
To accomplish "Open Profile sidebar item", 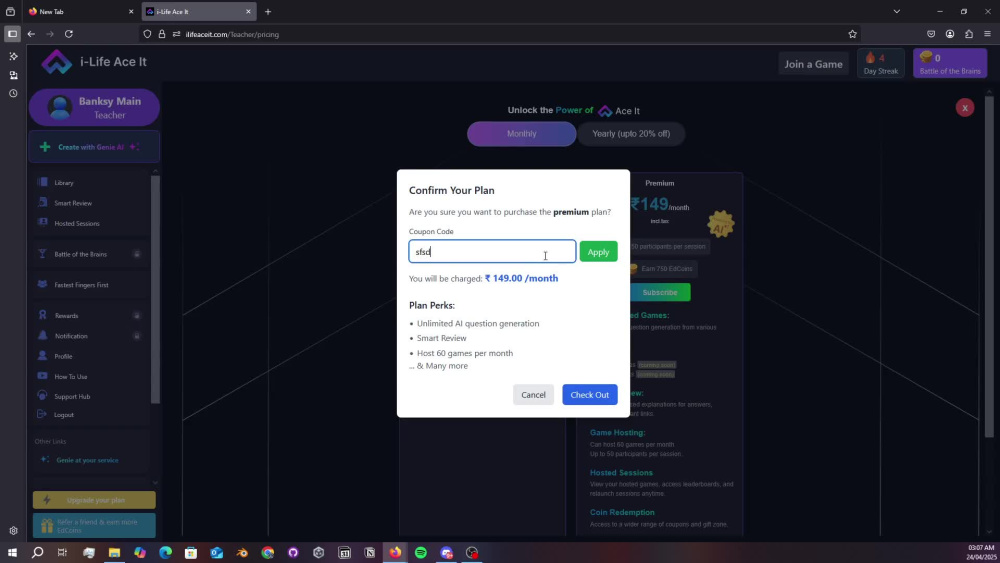I will tap(63, 356).
